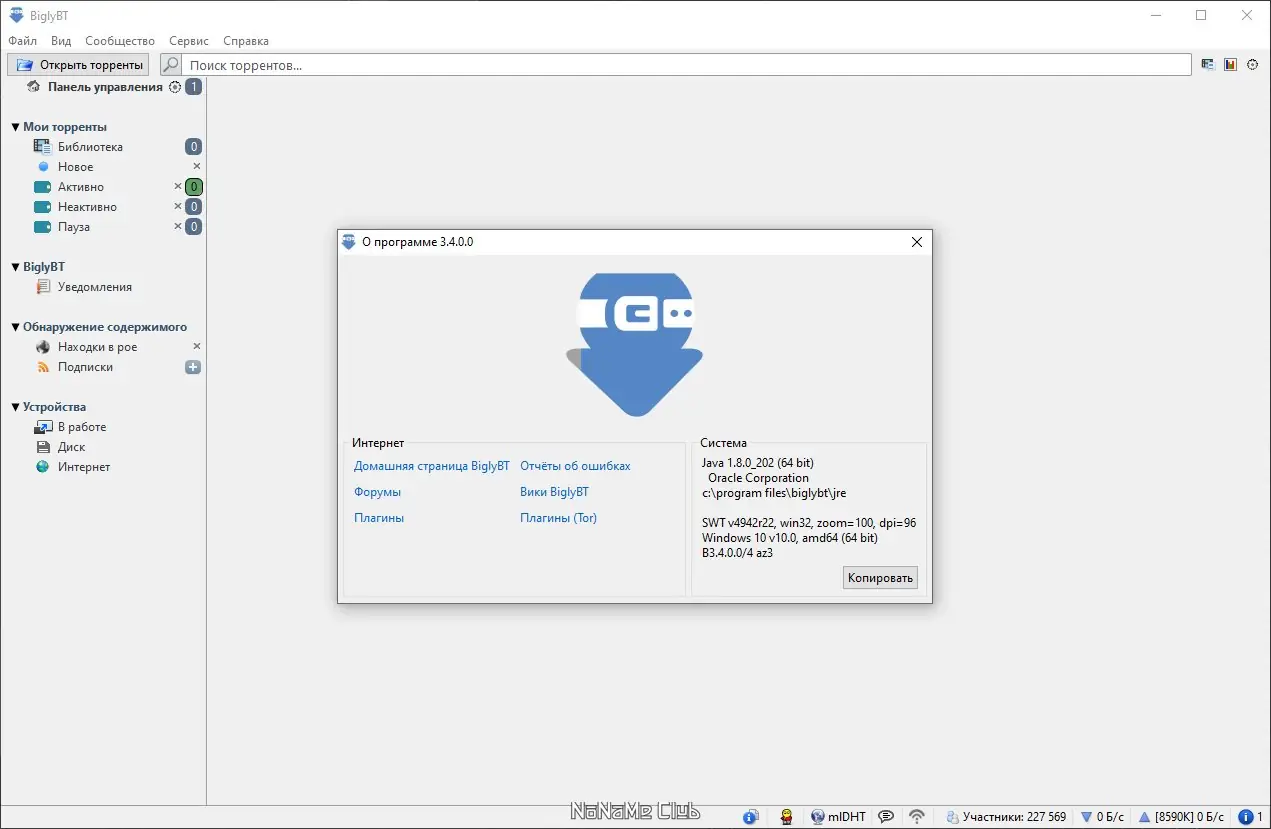1271x829 pixels.
Task: Click the search magnifier icon
Action: coord(171,65)
